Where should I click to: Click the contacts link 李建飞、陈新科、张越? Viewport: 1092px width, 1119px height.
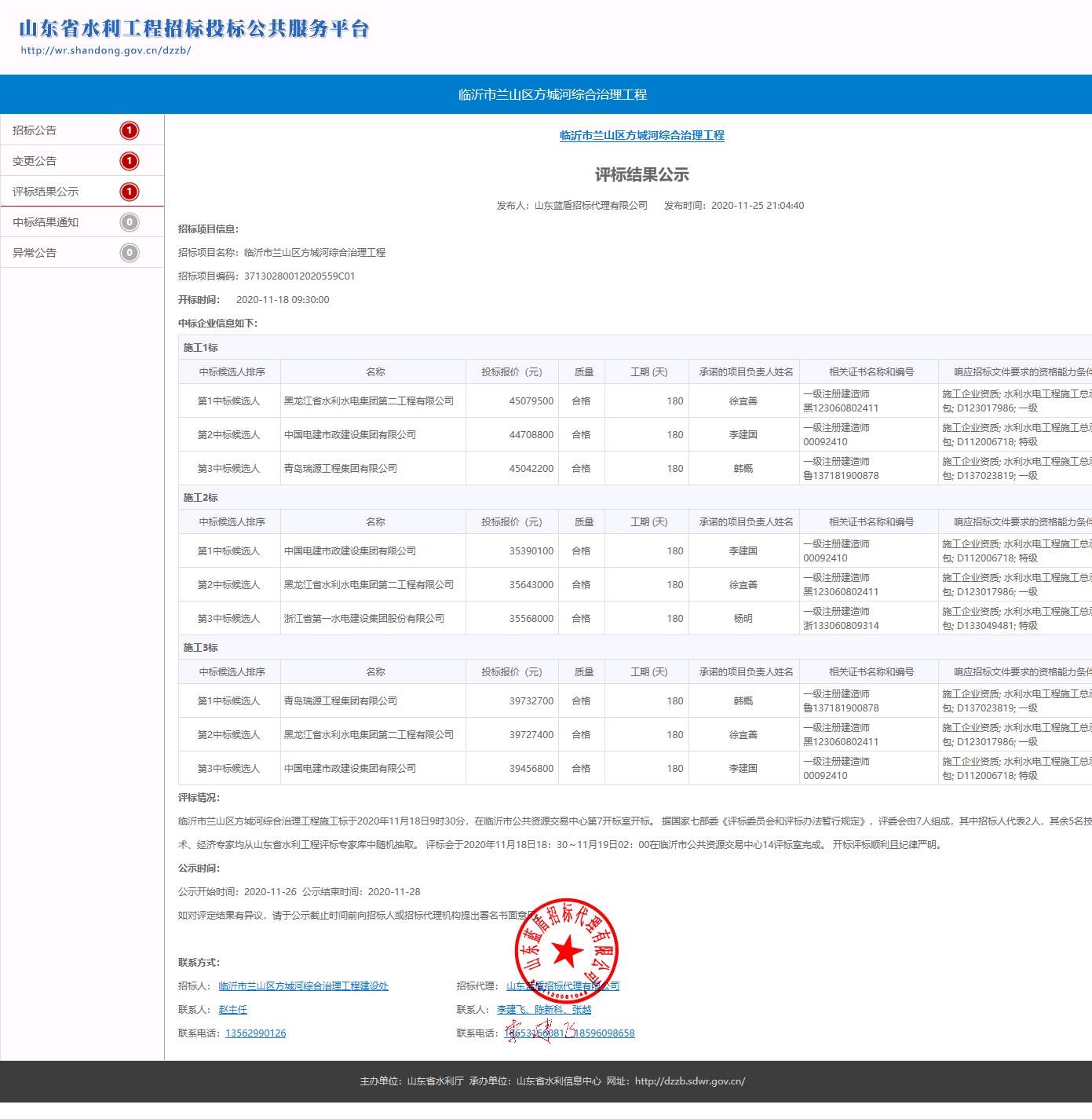pyautogui.click(x=544, y=1010)
